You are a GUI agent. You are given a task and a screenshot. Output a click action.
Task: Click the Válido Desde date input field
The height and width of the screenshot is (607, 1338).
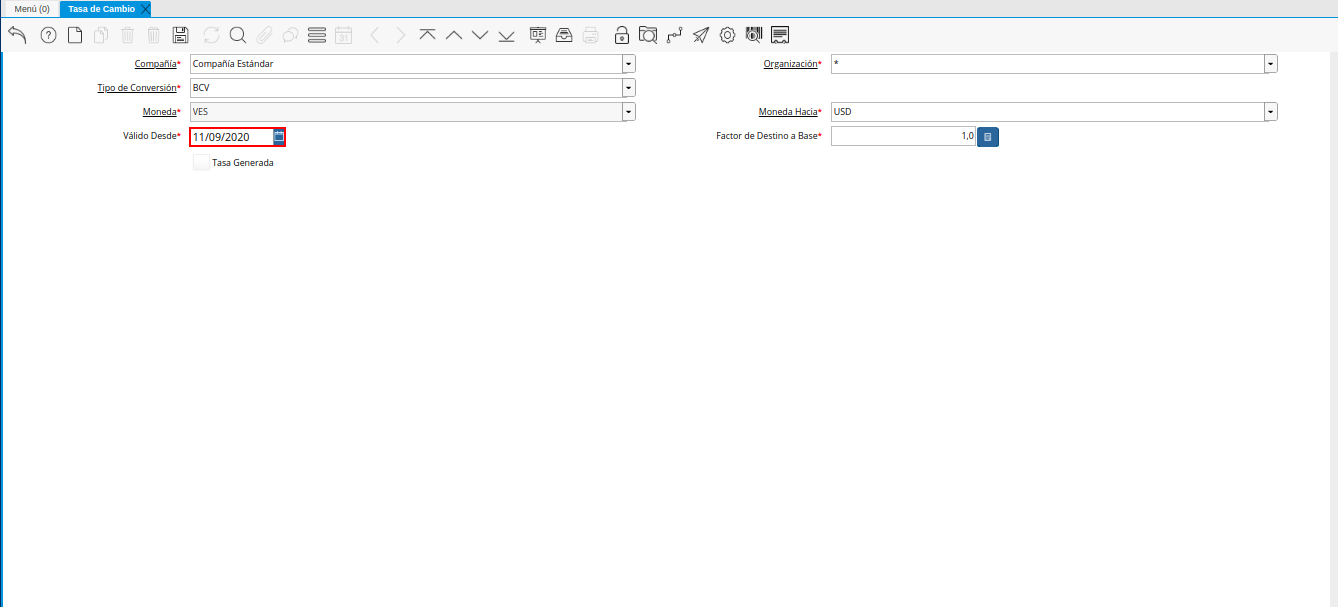tap(231, 137)
